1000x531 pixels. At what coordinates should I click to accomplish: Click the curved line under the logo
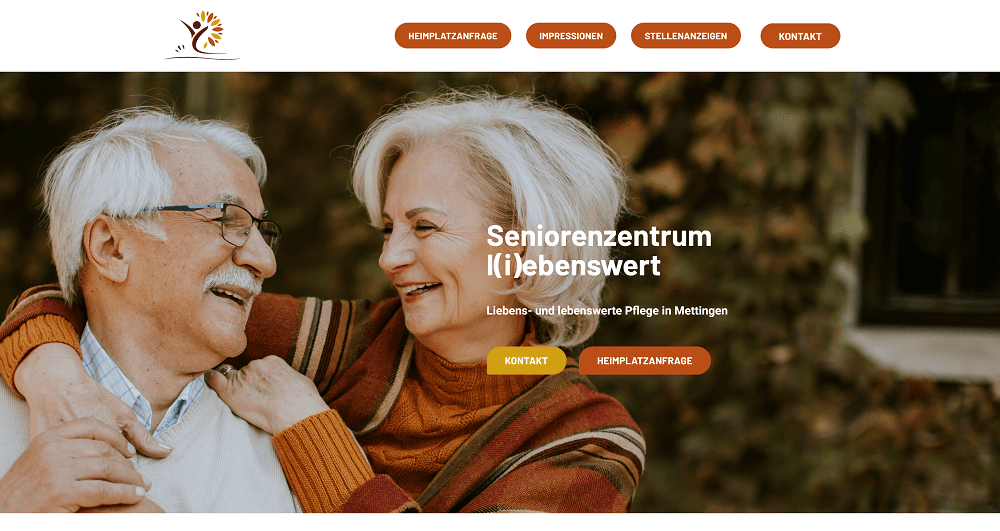[202, 58]
